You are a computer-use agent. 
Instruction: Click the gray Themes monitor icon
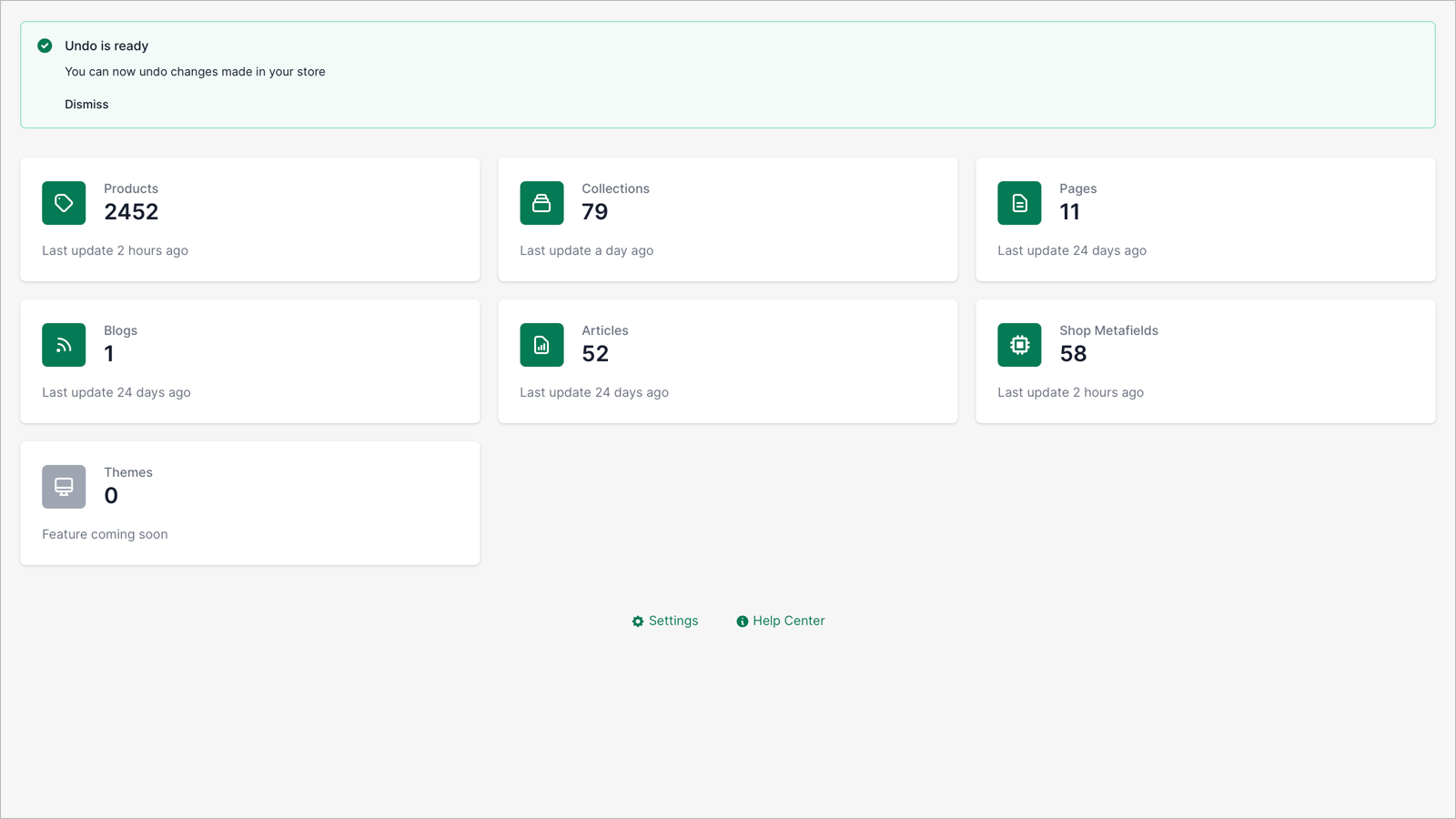coord(63,487)
